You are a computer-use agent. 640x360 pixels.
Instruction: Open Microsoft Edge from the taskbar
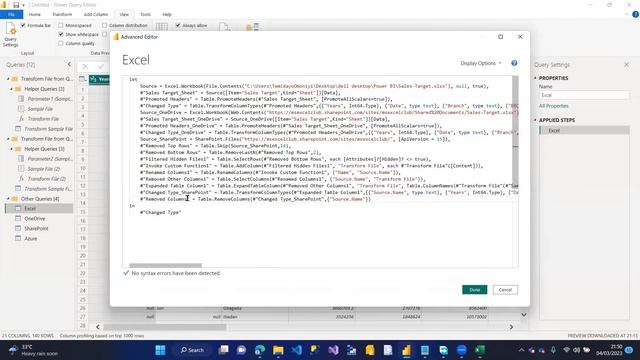coord(260,350)
